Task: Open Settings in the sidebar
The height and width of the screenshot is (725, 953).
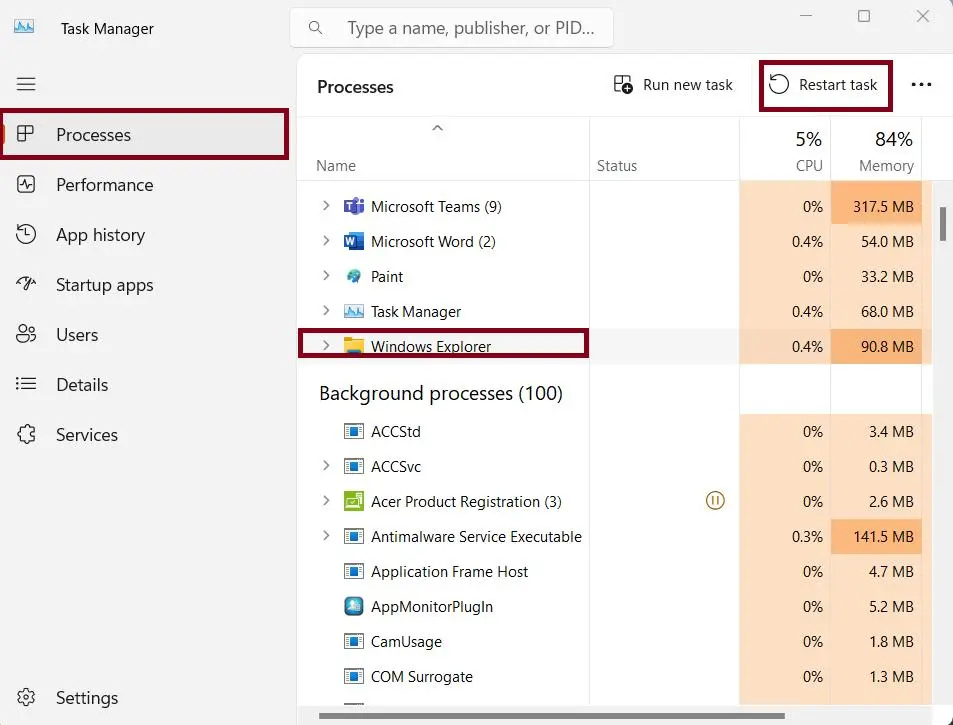Action: click(145, 698)
